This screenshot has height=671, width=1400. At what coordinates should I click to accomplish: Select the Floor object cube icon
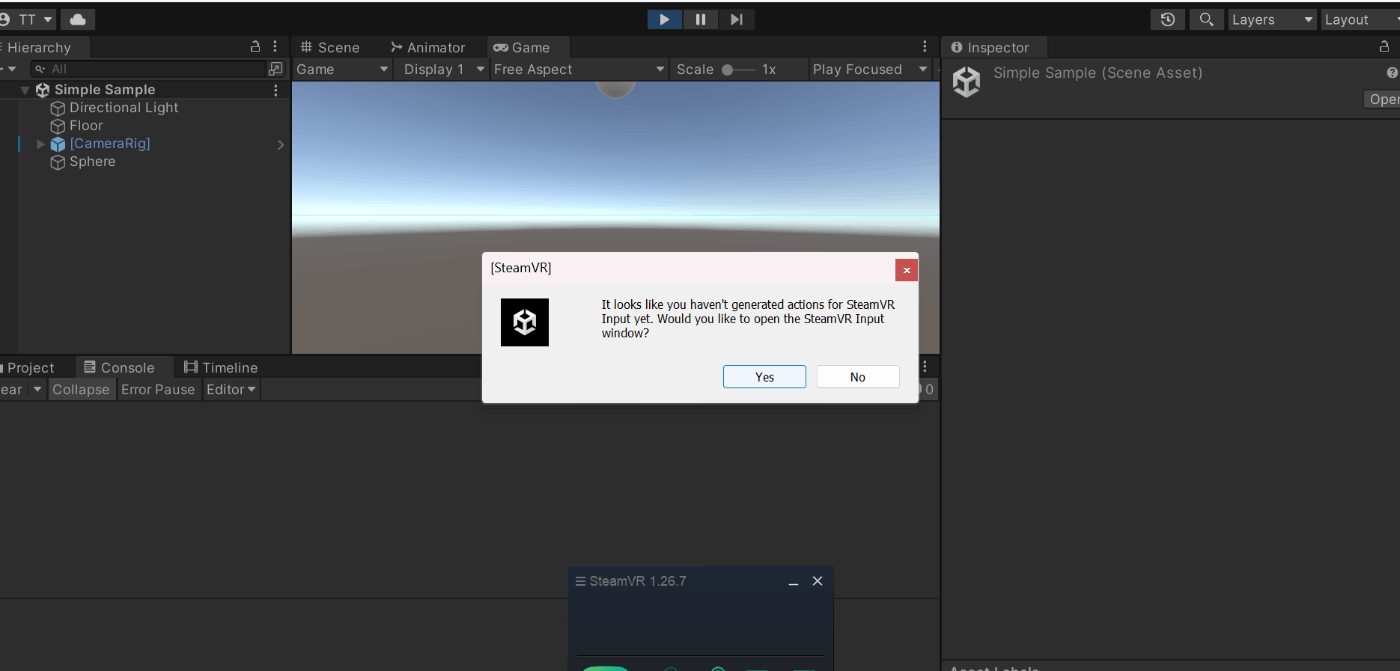[x=58, y=126]
